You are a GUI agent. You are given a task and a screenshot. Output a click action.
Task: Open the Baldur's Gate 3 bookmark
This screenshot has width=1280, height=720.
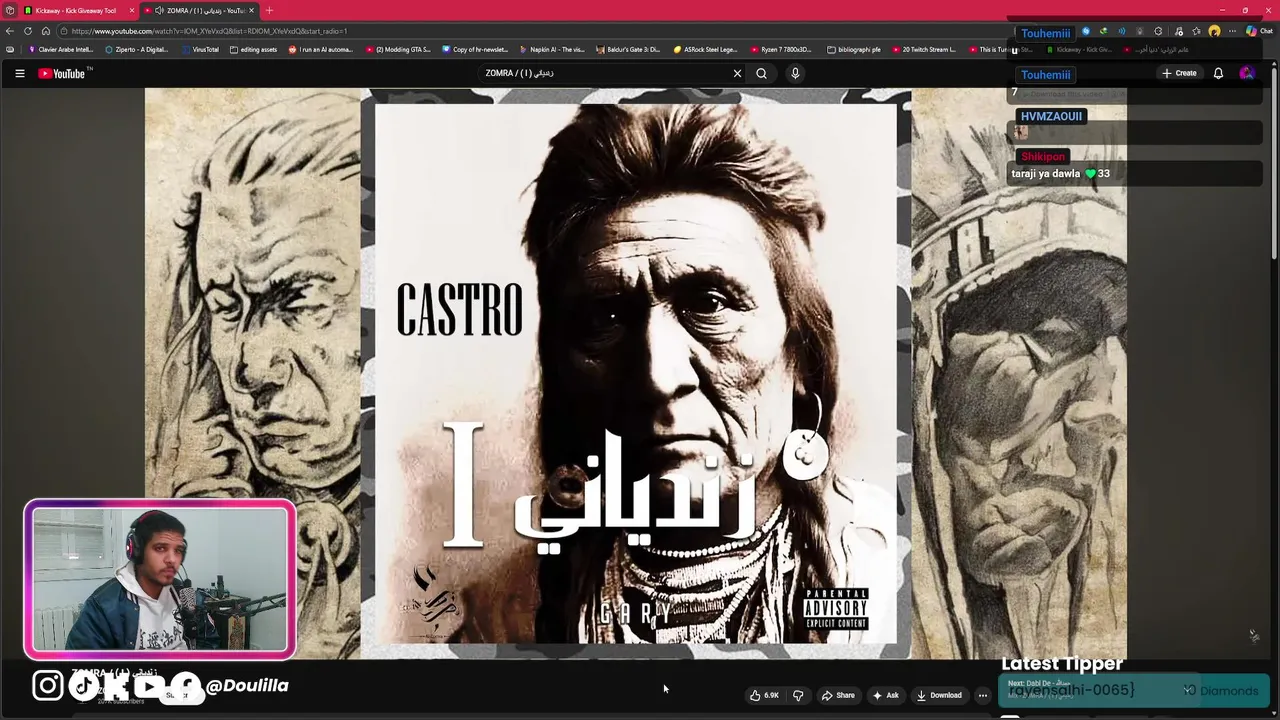tap(628, 49)
